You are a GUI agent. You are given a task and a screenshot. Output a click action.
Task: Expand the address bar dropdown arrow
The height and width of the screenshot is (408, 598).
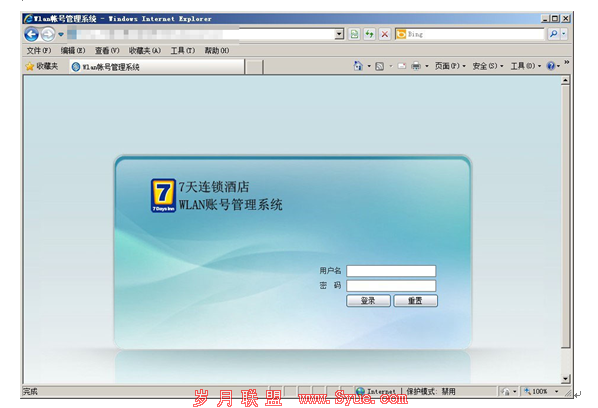tap(339, 34)
